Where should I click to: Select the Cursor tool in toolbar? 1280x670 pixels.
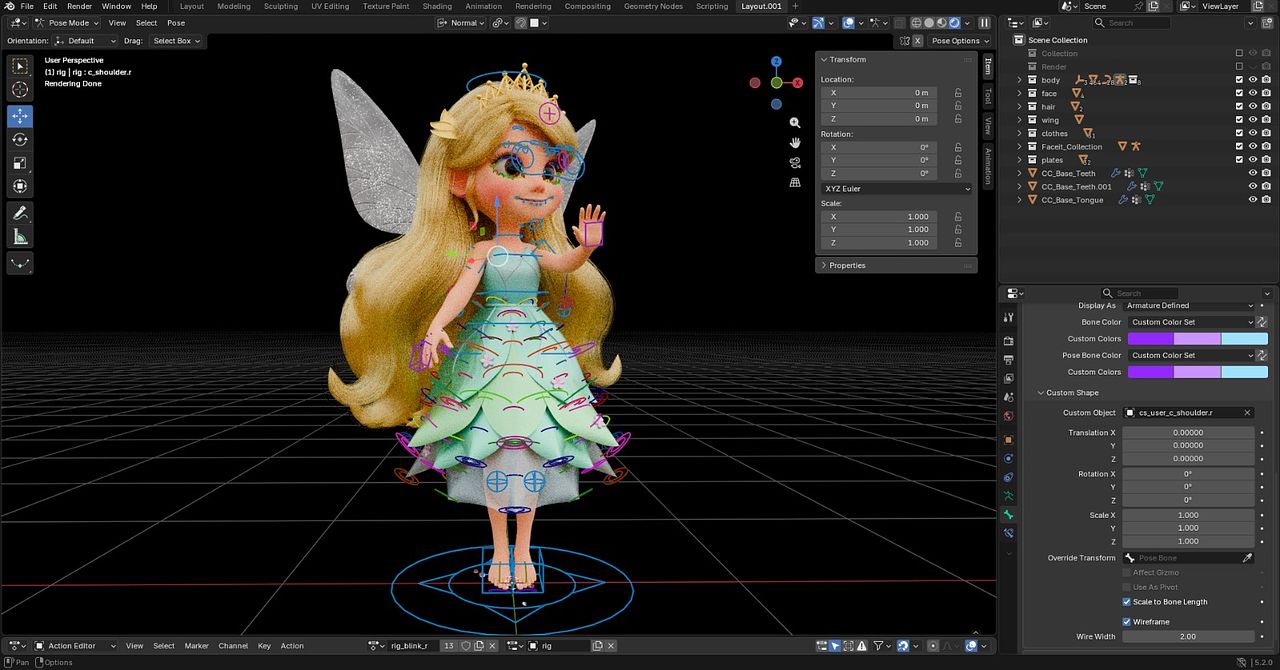coord(20,90)
